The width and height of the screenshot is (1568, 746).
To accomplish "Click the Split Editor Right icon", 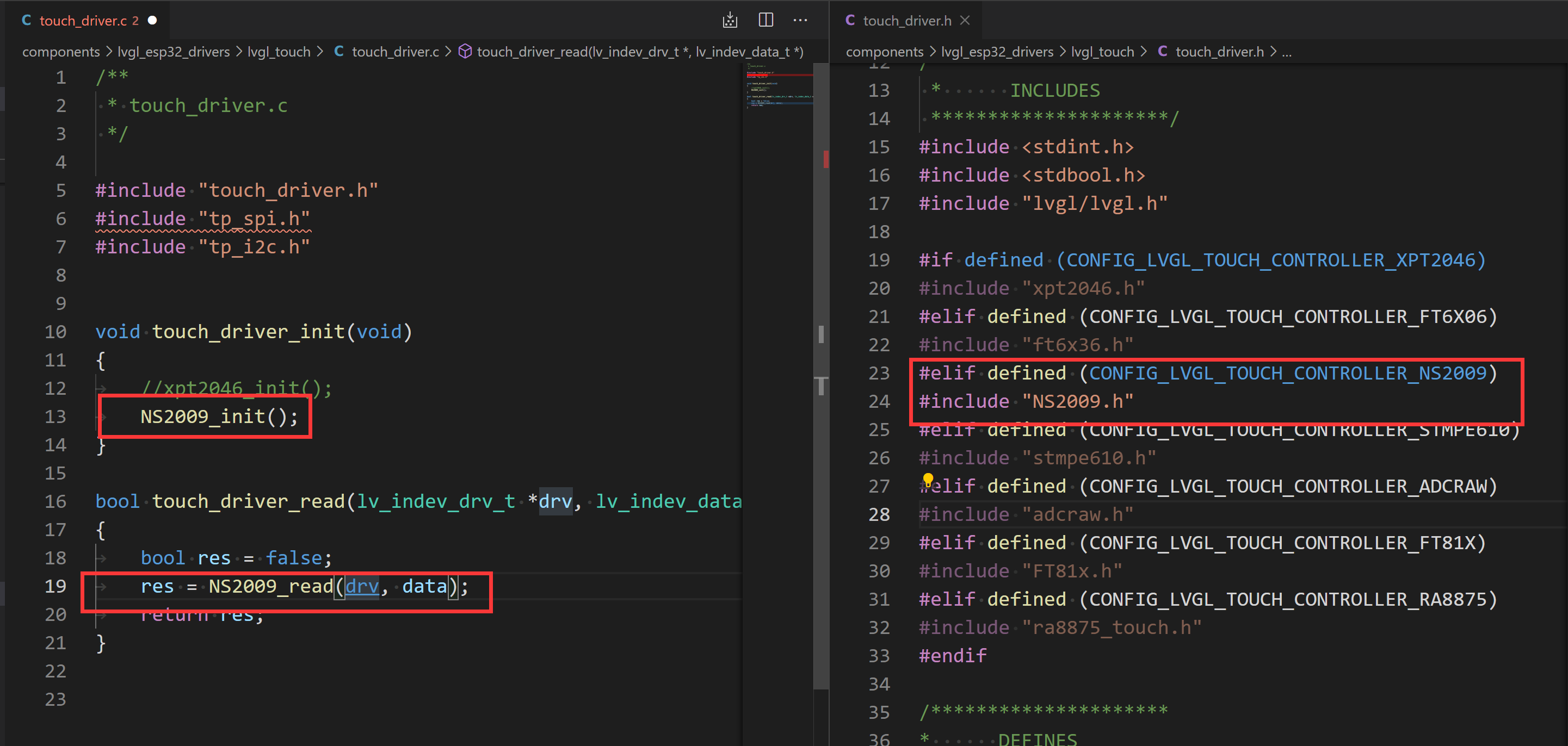I will (x=766, y=20).
